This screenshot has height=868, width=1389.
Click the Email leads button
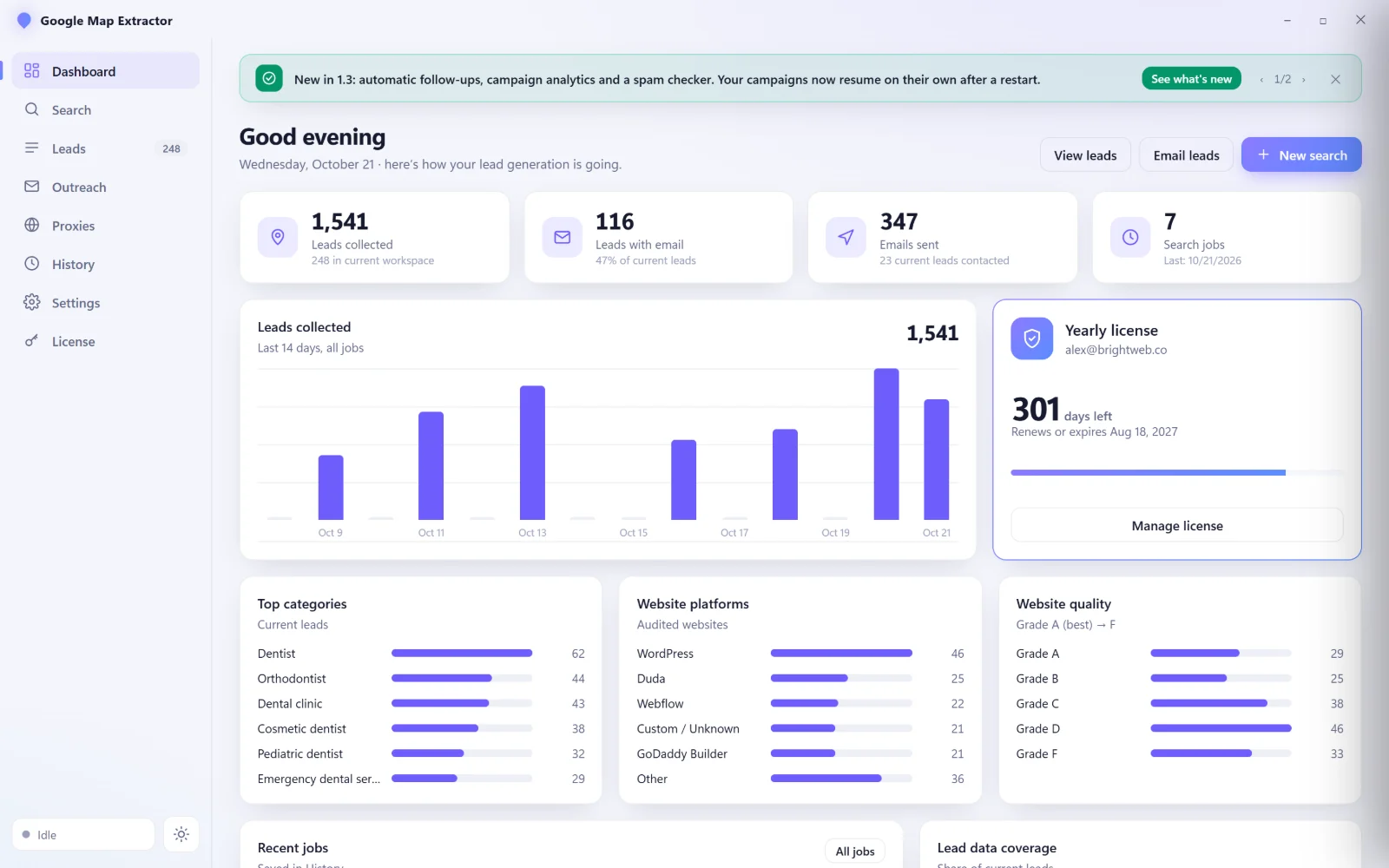coord(1186,155)
